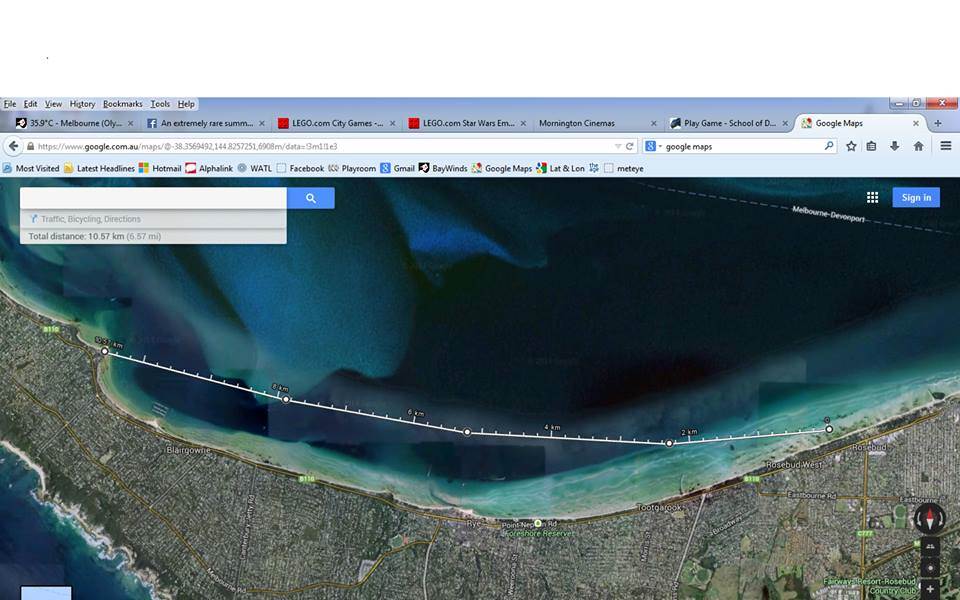
Task: Open the downloads arrow in toolbar
Action: (895, 146)
